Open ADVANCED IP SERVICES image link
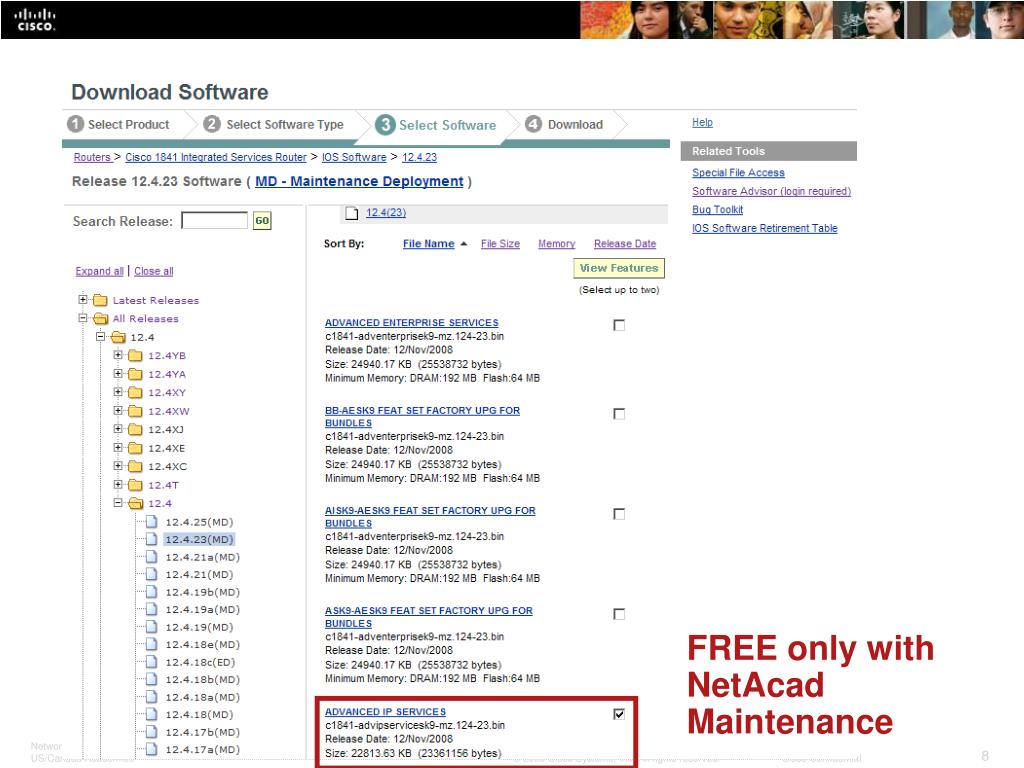The width and height of the screenshot is (1024, 768). 385,711
